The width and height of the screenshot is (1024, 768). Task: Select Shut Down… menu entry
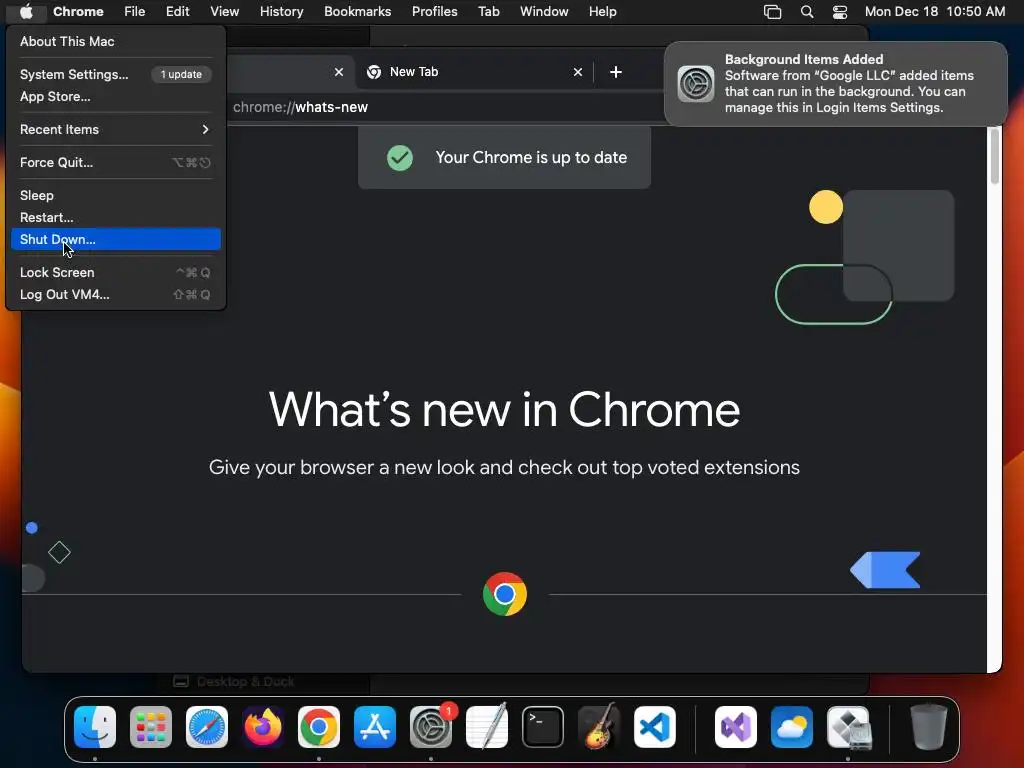coord(116,239)
